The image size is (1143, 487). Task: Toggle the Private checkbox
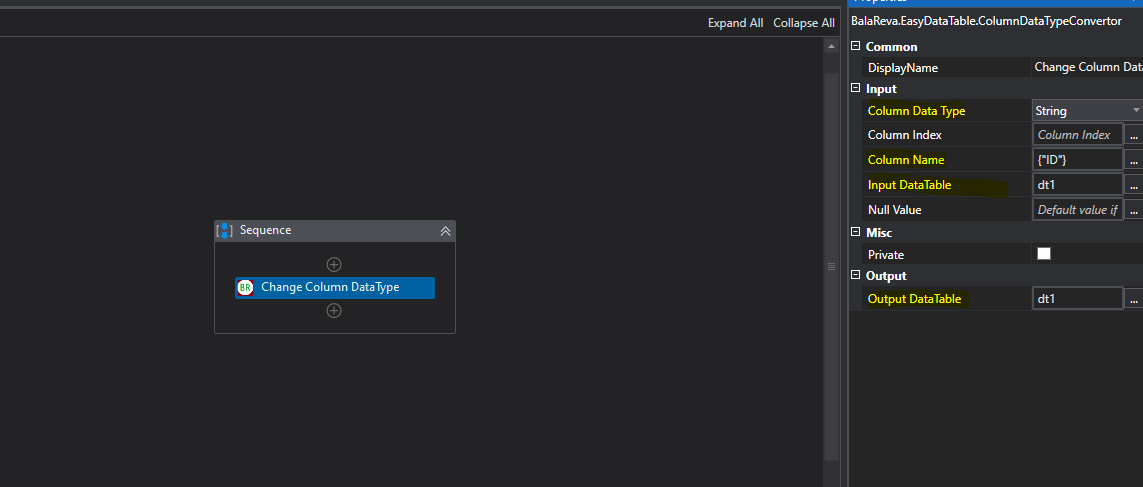click(1044, 254)
